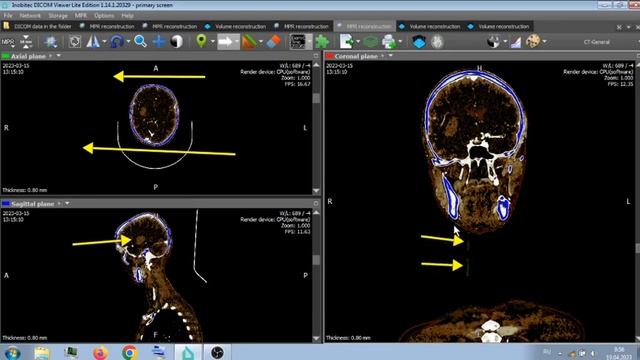Open dropdown beside the location marker tool
The height and width of the screenshot is (360, 640).
pos(212,42)
